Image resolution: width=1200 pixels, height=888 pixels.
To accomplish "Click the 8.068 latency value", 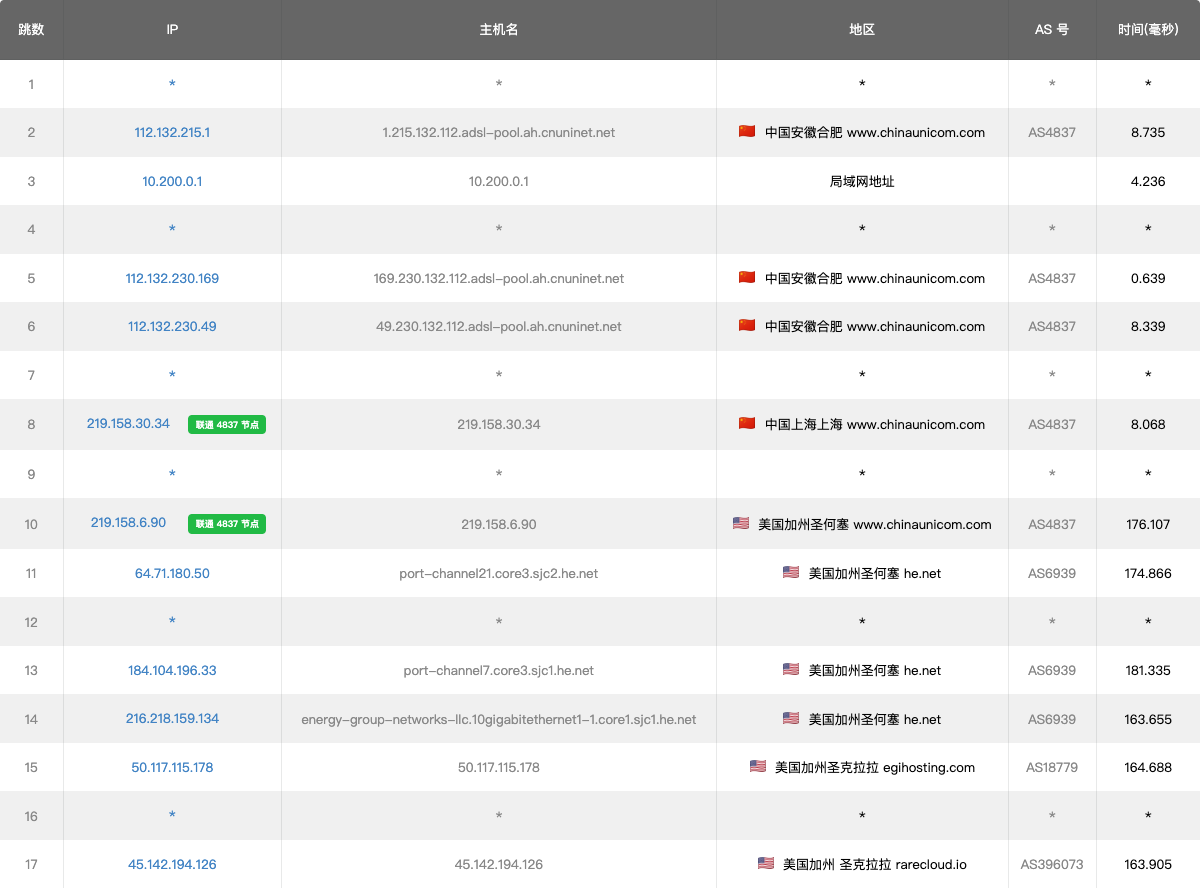I will pyautogui.click(x=1148, y=424).
